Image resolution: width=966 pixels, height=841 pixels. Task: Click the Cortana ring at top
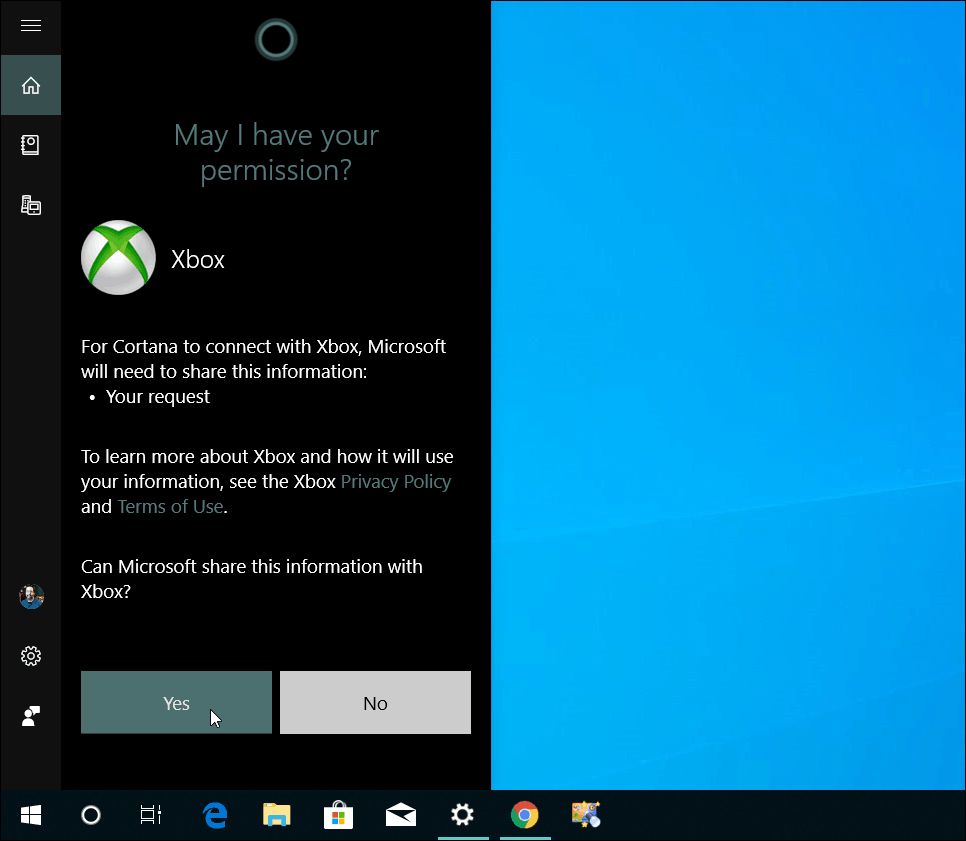click(276, 40)
